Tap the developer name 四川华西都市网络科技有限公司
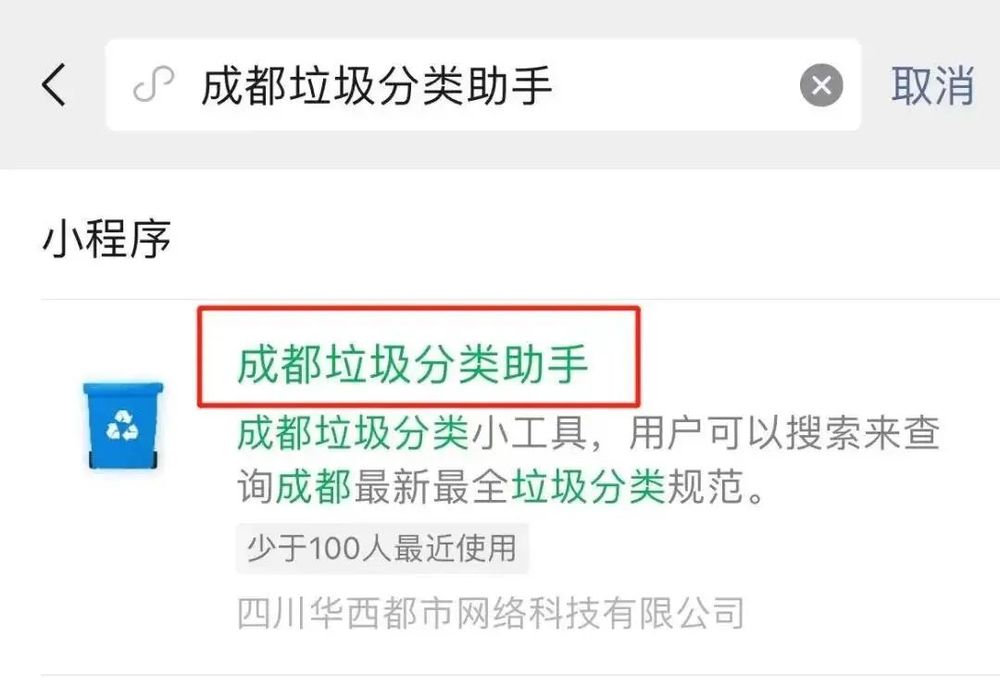This screenshot has height=699, width=1000. coord(490,613)
